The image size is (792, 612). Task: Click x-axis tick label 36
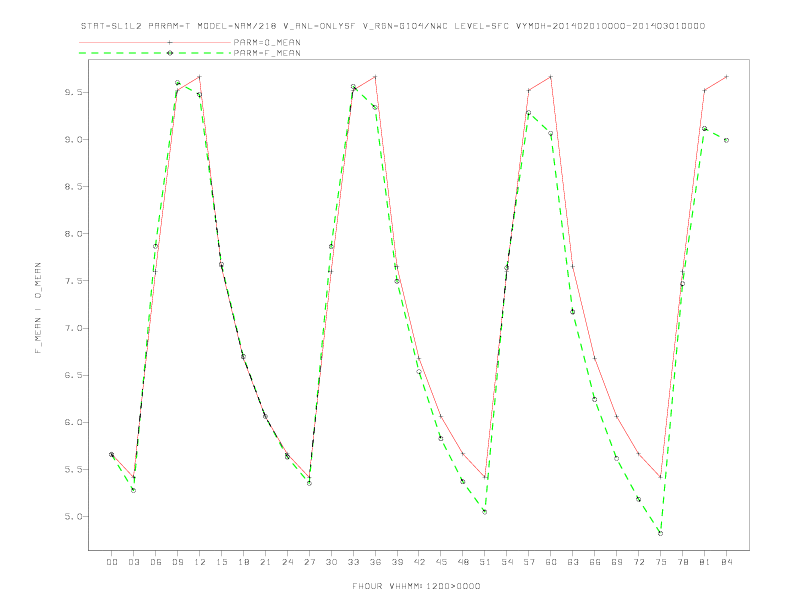coord(375,562)
